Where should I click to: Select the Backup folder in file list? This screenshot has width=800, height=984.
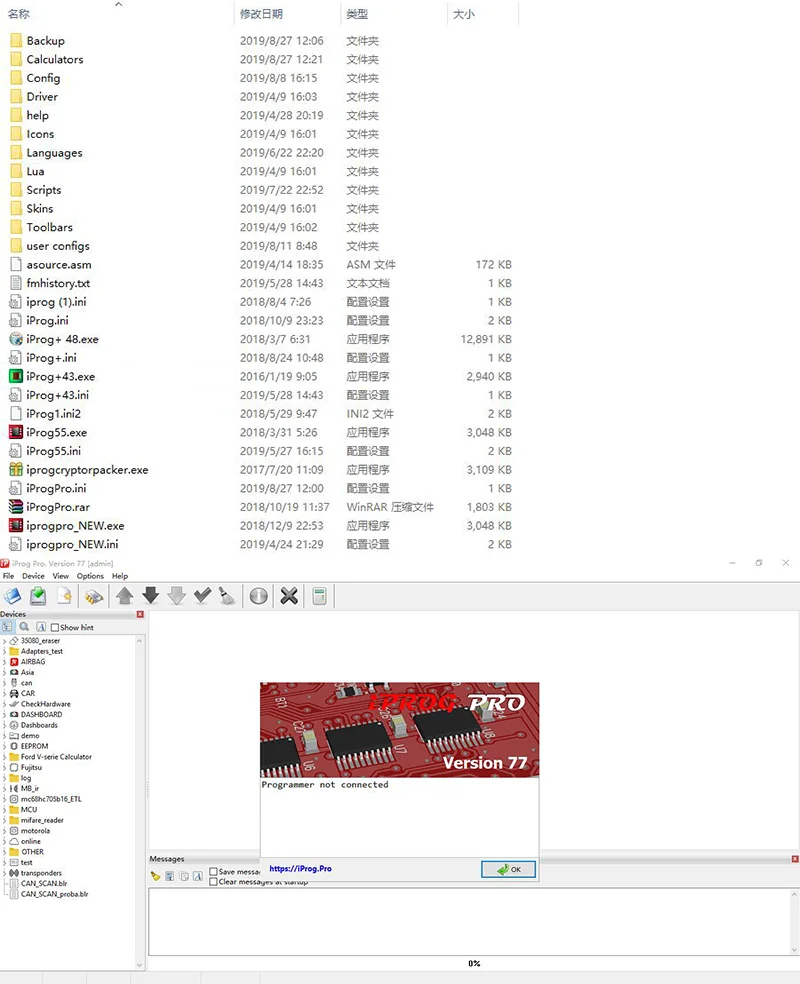[x=45, y=41]
